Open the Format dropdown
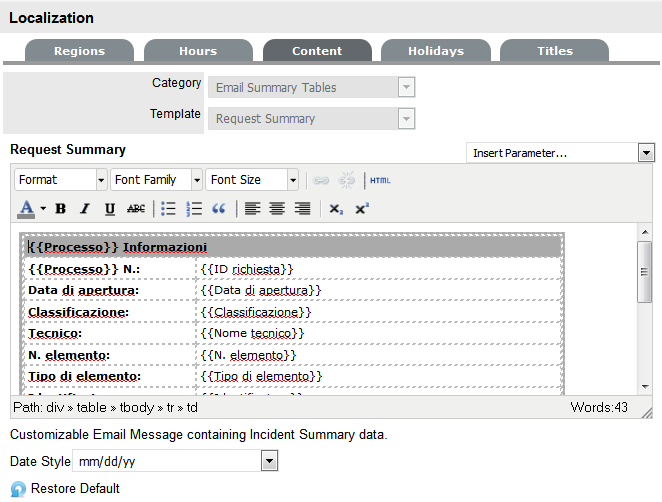Image resolution: width=662 pixels, height=502 pixels. coord(60,180)
